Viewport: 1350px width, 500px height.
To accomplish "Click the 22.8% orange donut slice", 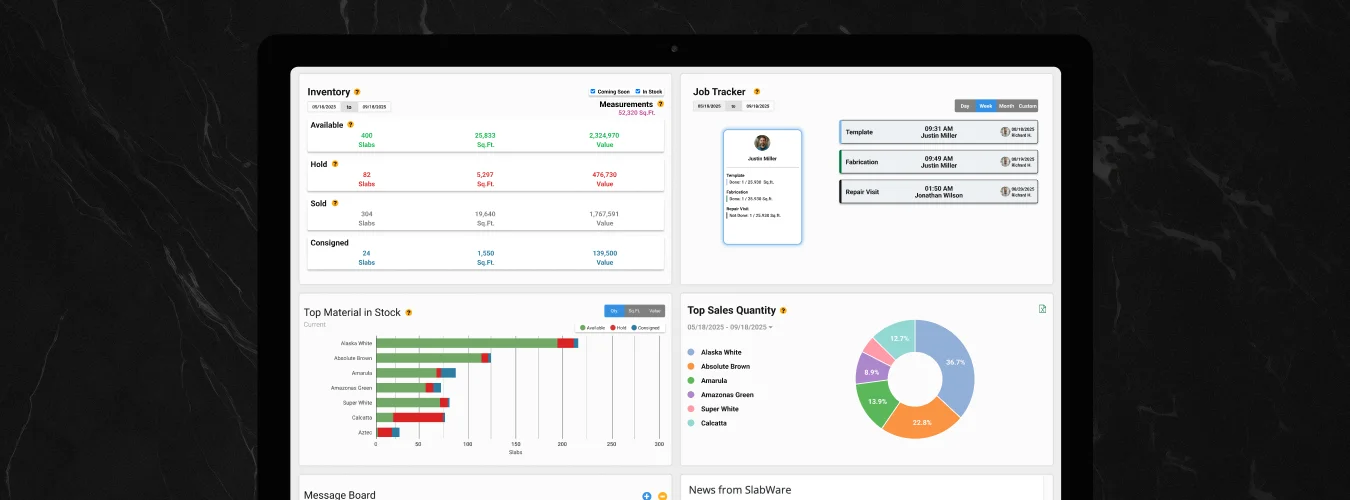I will click(922, 421).
